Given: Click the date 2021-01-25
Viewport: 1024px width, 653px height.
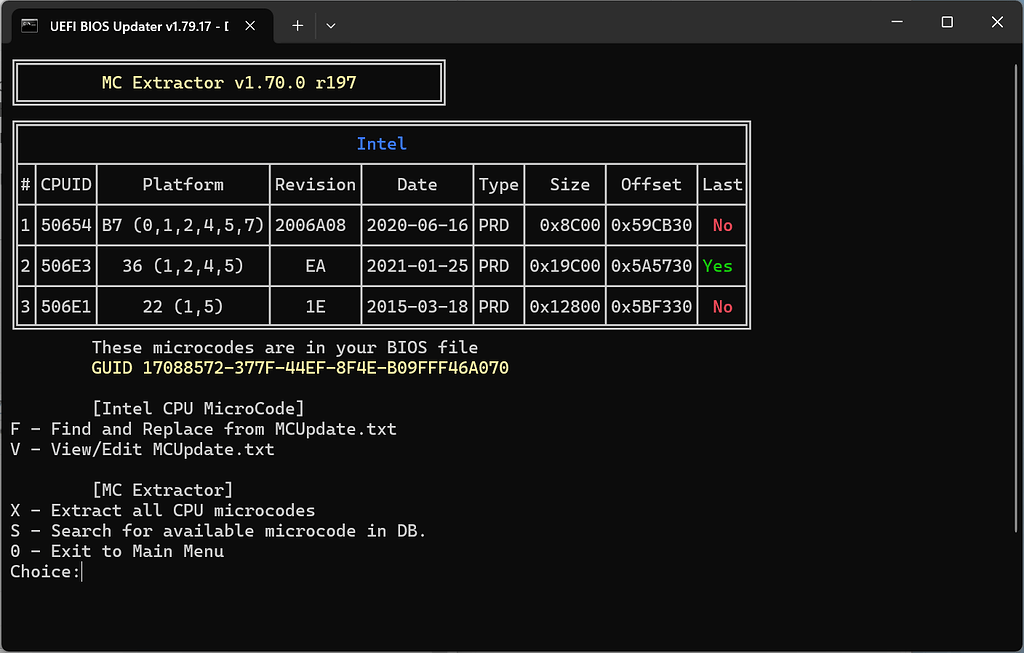Looking at the screenshot, I should point(417,266).
